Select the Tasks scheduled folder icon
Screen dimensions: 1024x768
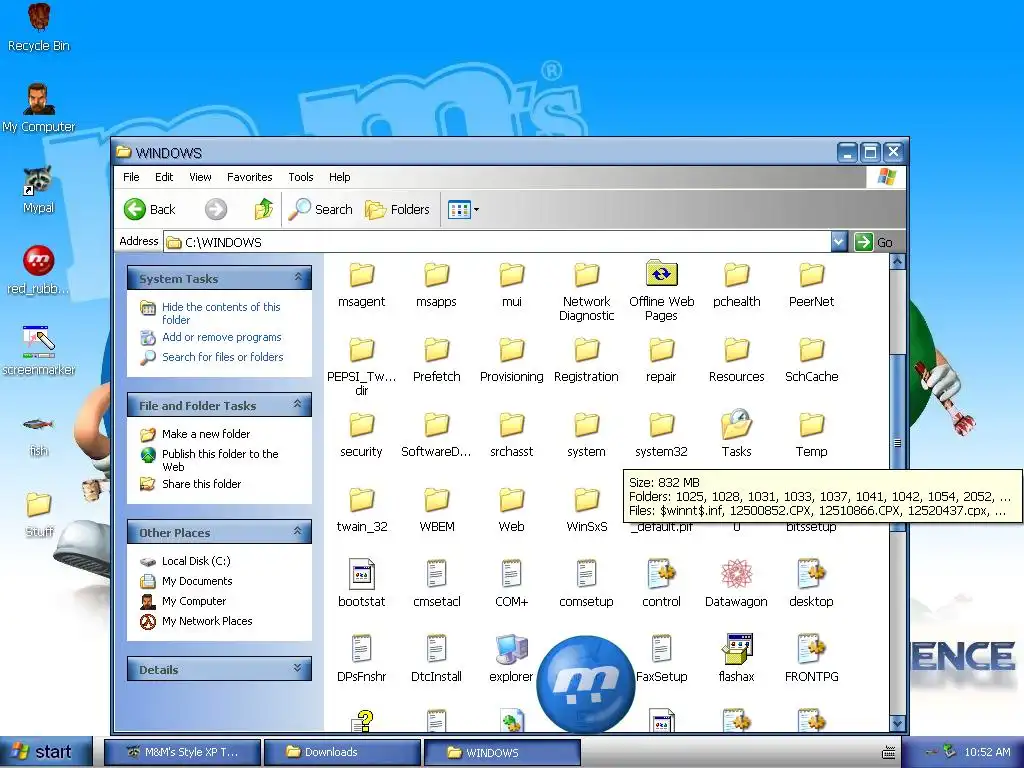point(737,424)
